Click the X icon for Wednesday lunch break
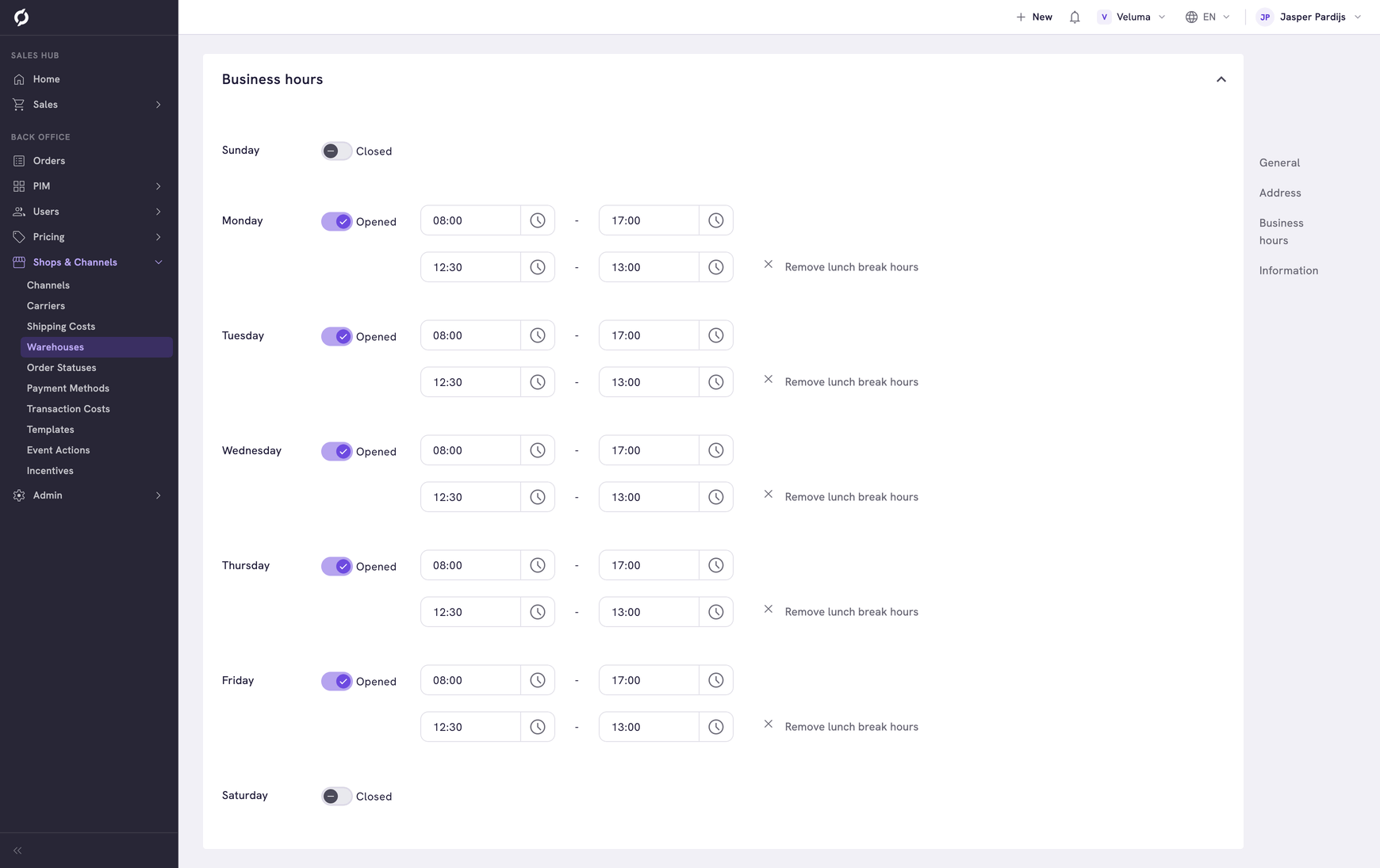The image size is (1380, 868). [x=769, y=495]
